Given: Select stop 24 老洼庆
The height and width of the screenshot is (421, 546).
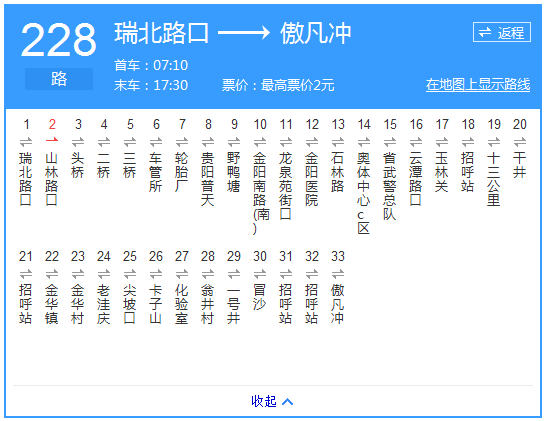Looking at the screenshot, I should coord(103,304).
